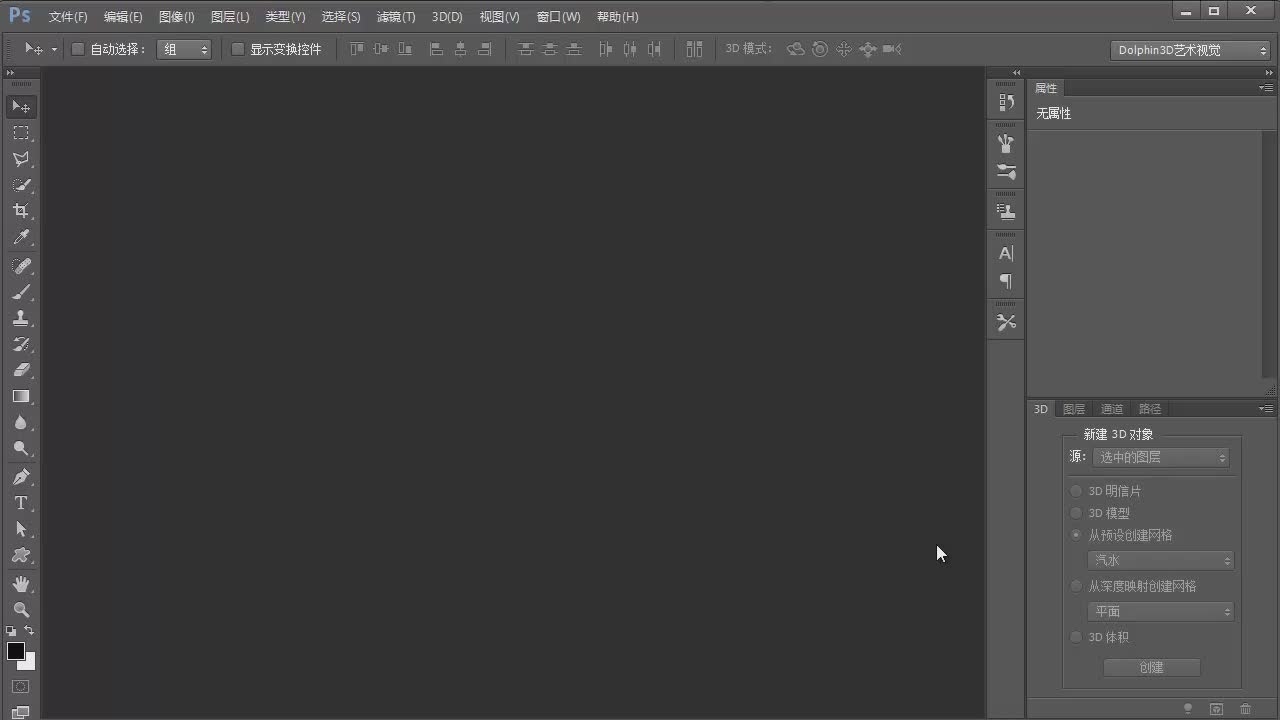1280x720 pixels.
Task: Click the 3D rotate mode icon
Action: pyautogui.click(x=795, y=49)
